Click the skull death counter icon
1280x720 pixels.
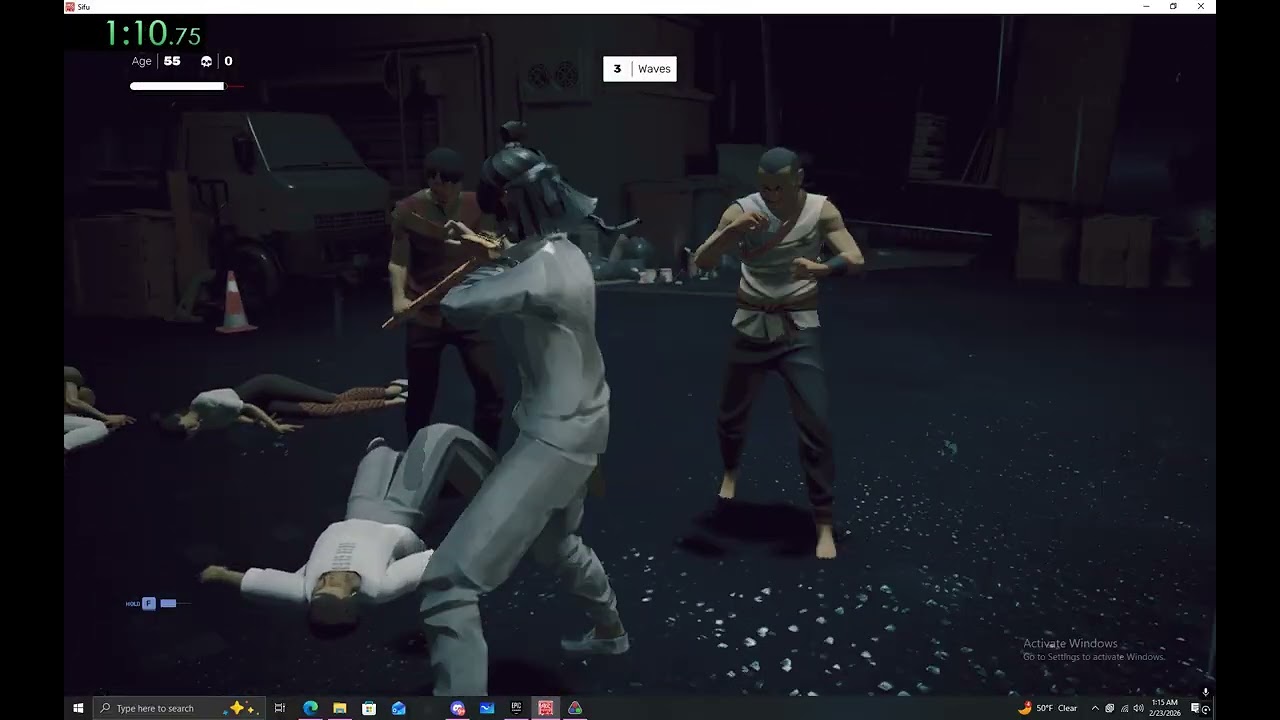(x=206, y=61)
